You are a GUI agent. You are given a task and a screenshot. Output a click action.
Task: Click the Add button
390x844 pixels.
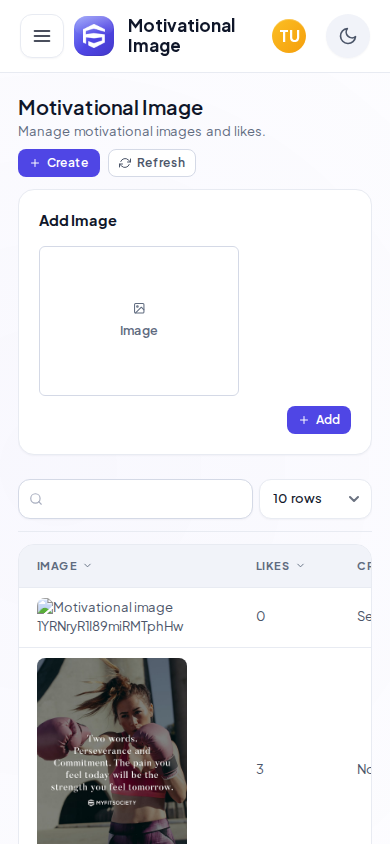point(319,420)
